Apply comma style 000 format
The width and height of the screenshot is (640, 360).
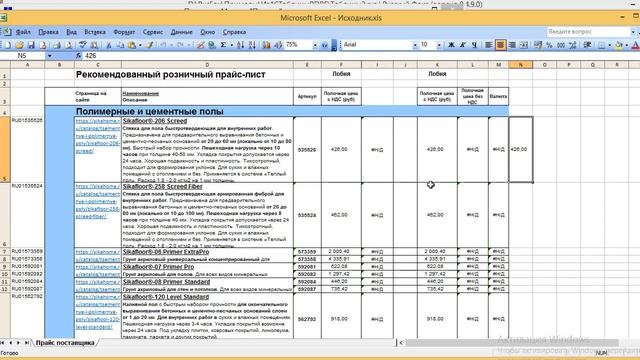coord(561,45)
